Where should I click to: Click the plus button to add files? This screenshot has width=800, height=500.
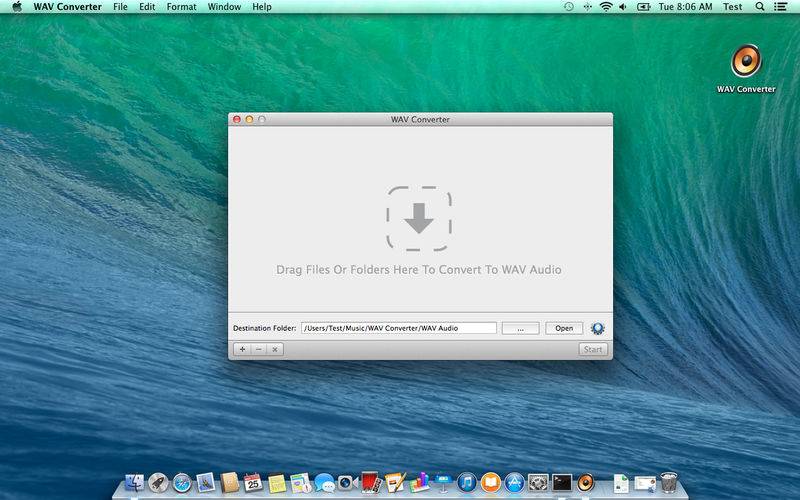tap(242, 349)
